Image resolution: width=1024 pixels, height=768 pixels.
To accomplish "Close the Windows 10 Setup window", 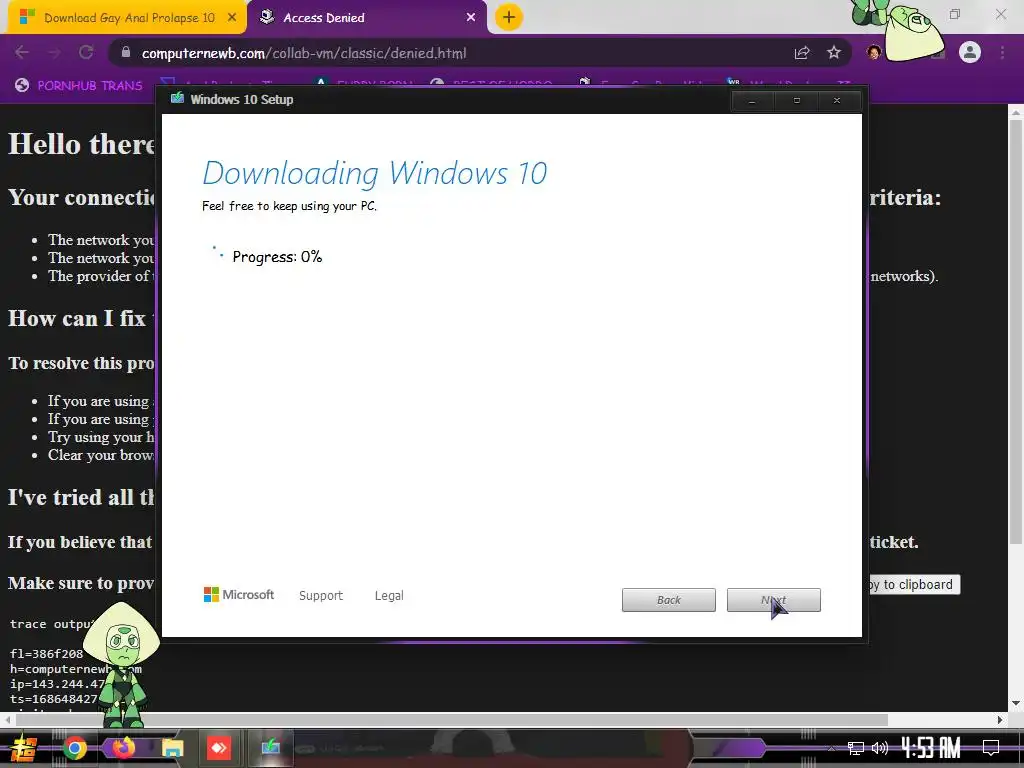I will [x=837, y=101].
